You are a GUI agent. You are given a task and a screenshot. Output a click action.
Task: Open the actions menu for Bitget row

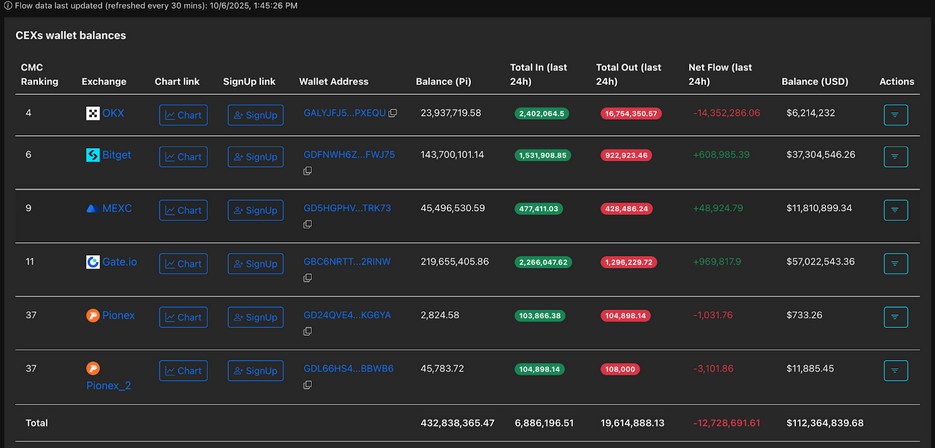(895, 157)
